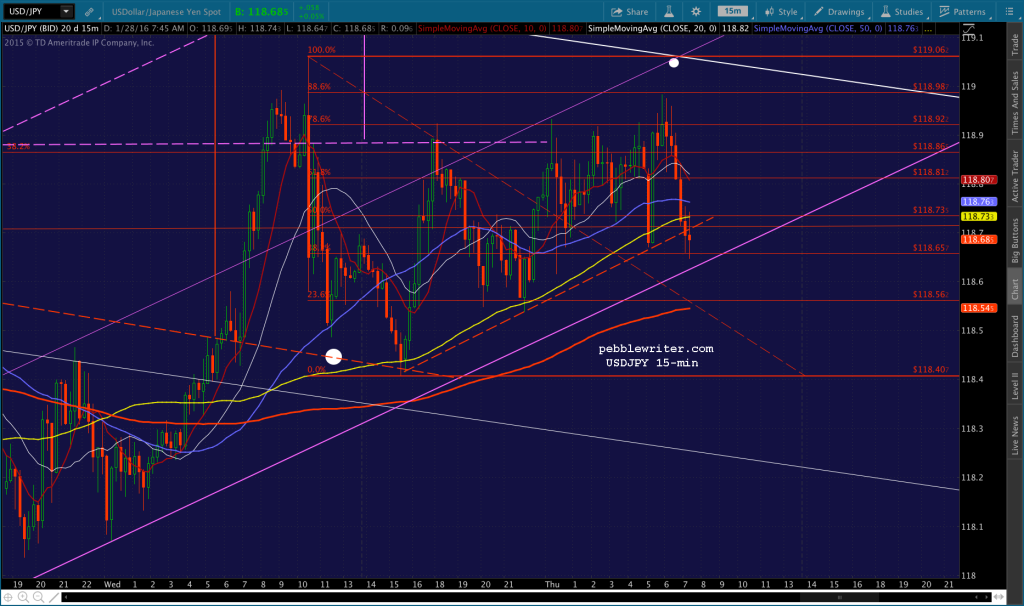Open the Live News sidebar tab
Screen dimensions: 1024x606
[x=1015, y=436]
